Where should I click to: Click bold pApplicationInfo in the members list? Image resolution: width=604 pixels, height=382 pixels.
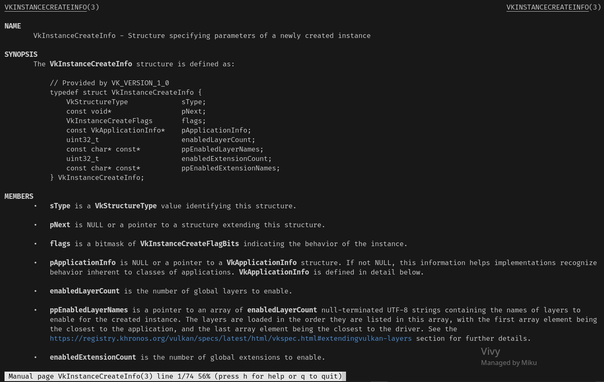point(82,263)
